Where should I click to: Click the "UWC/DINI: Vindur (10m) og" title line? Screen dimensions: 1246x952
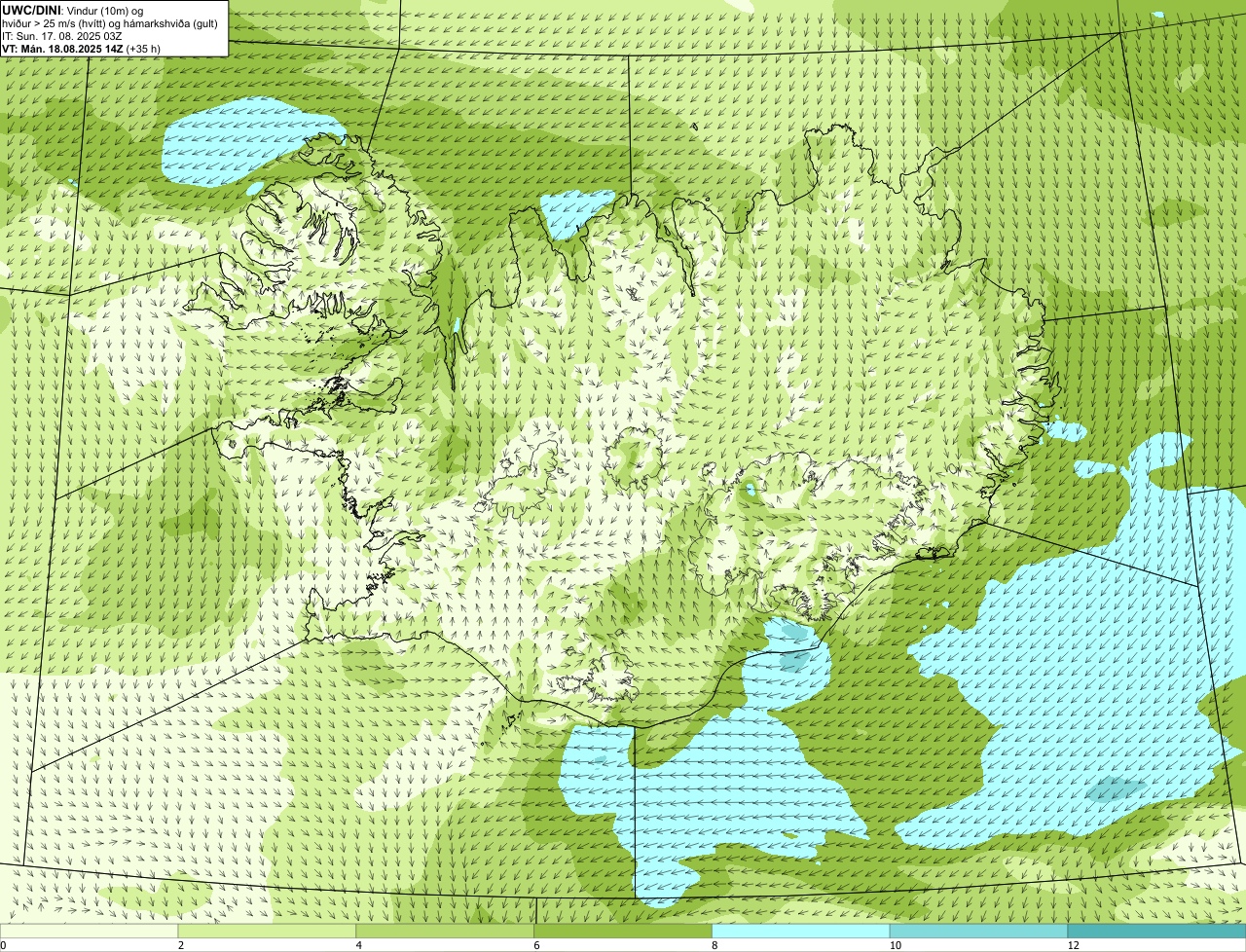tap(73, 10)
